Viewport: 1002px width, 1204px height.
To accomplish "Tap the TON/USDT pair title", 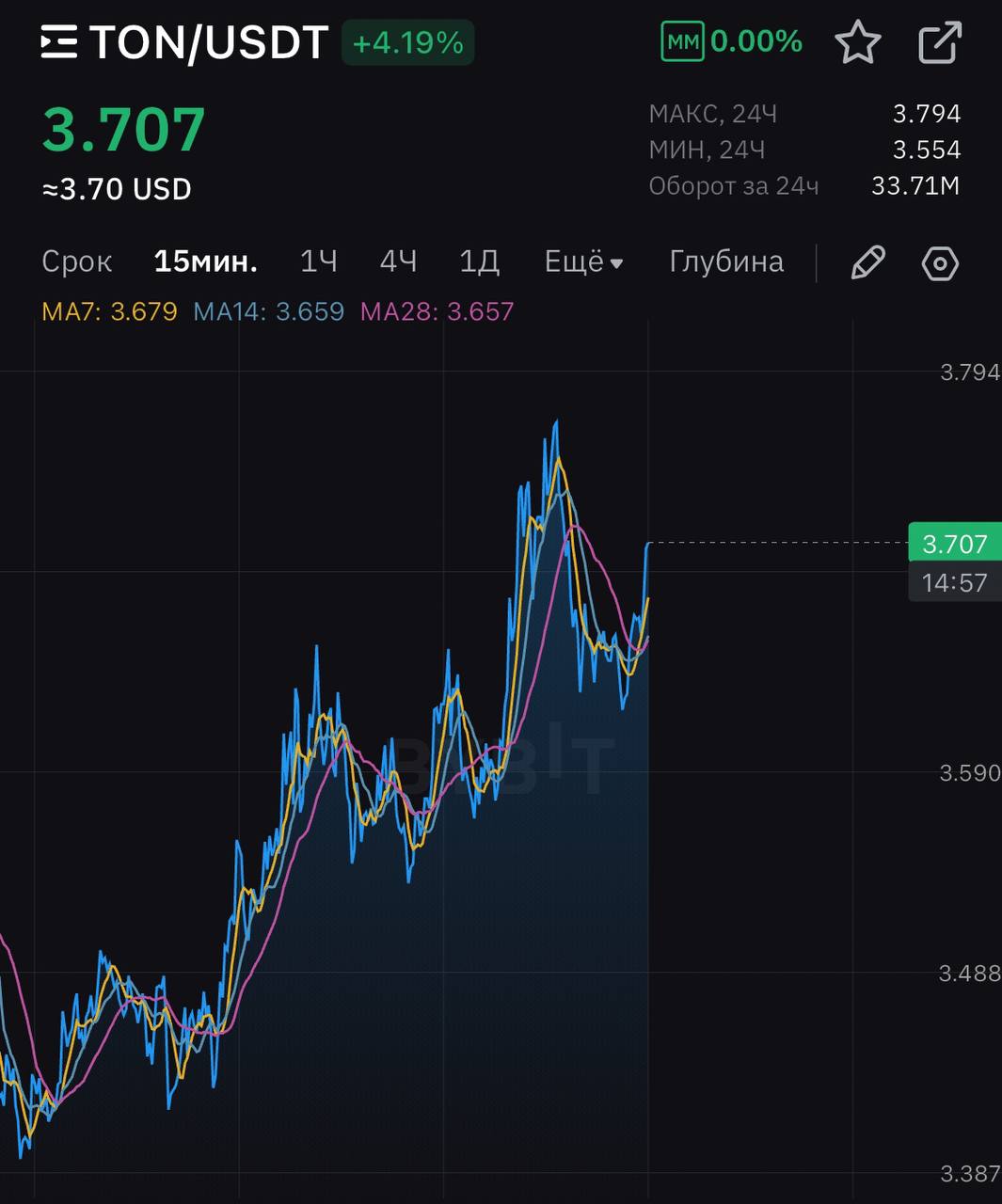I will [x=208, y=43].
